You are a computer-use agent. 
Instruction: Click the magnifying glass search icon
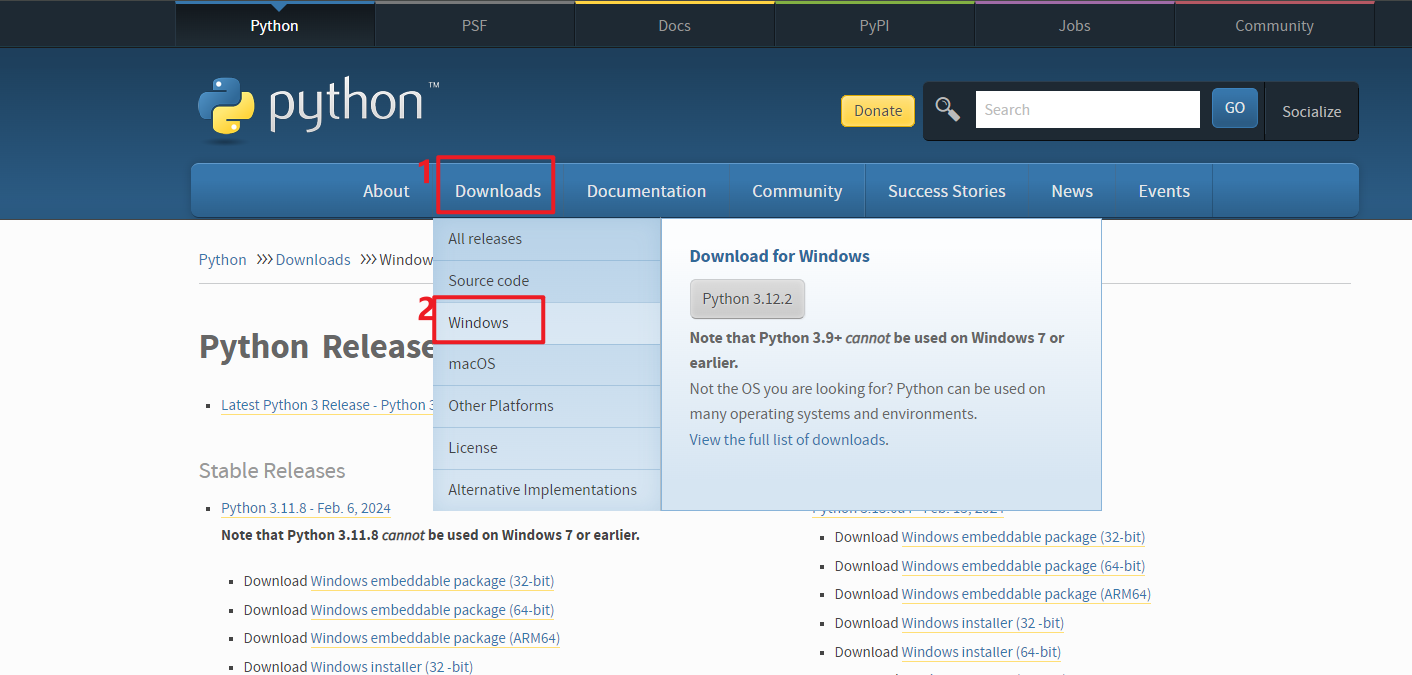pyautogui.click(x=947, y=109)
